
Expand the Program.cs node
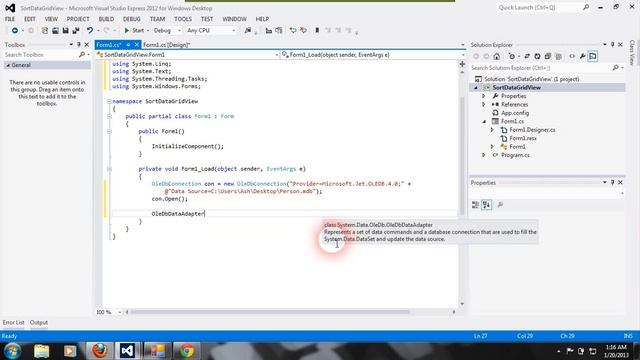point(484,155)
